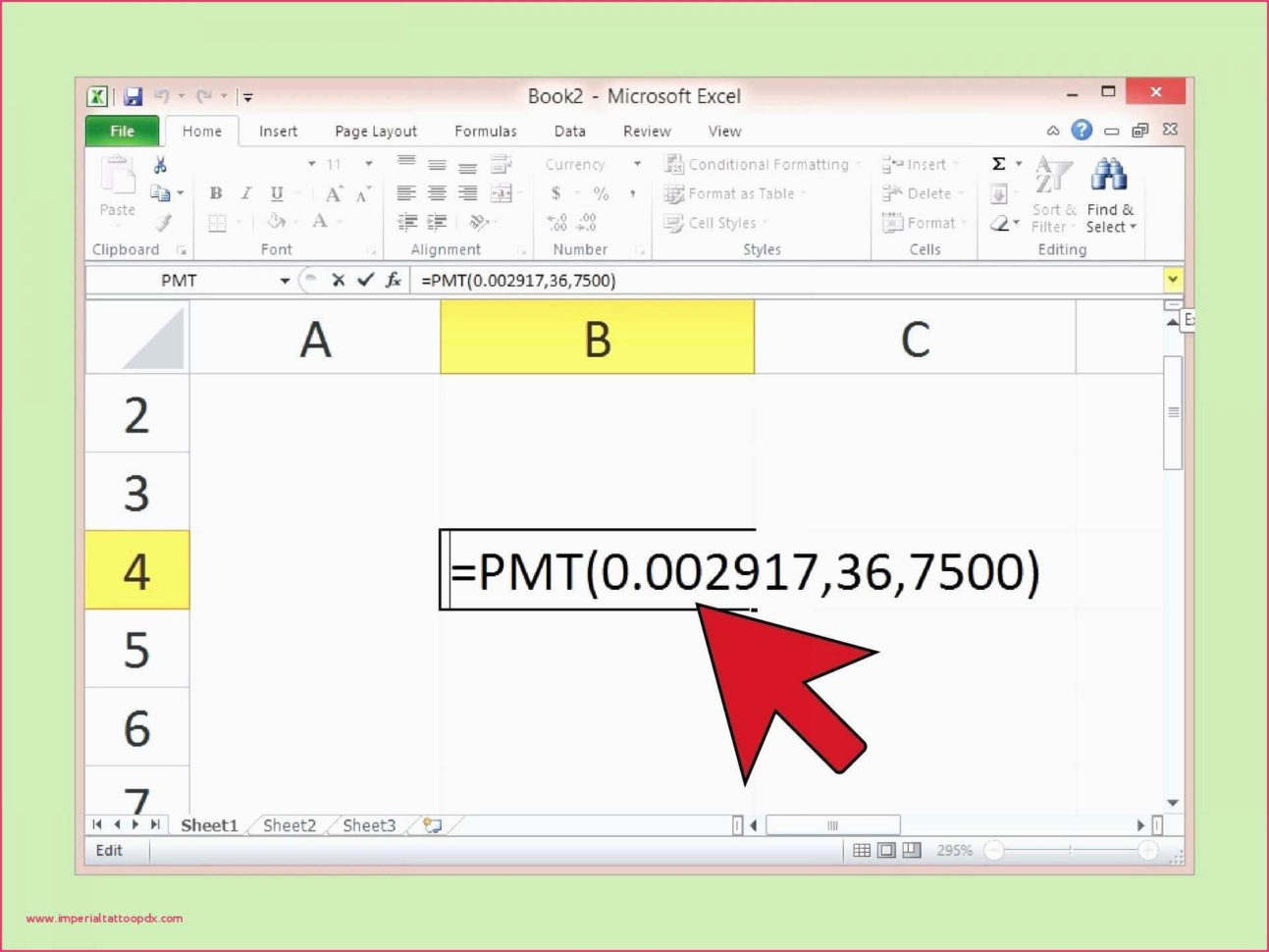Screen dimensions: 1269x952
Task: Open the font size 11 dropdown arrow
Action: pyautogui.click(x=369, y=164)
